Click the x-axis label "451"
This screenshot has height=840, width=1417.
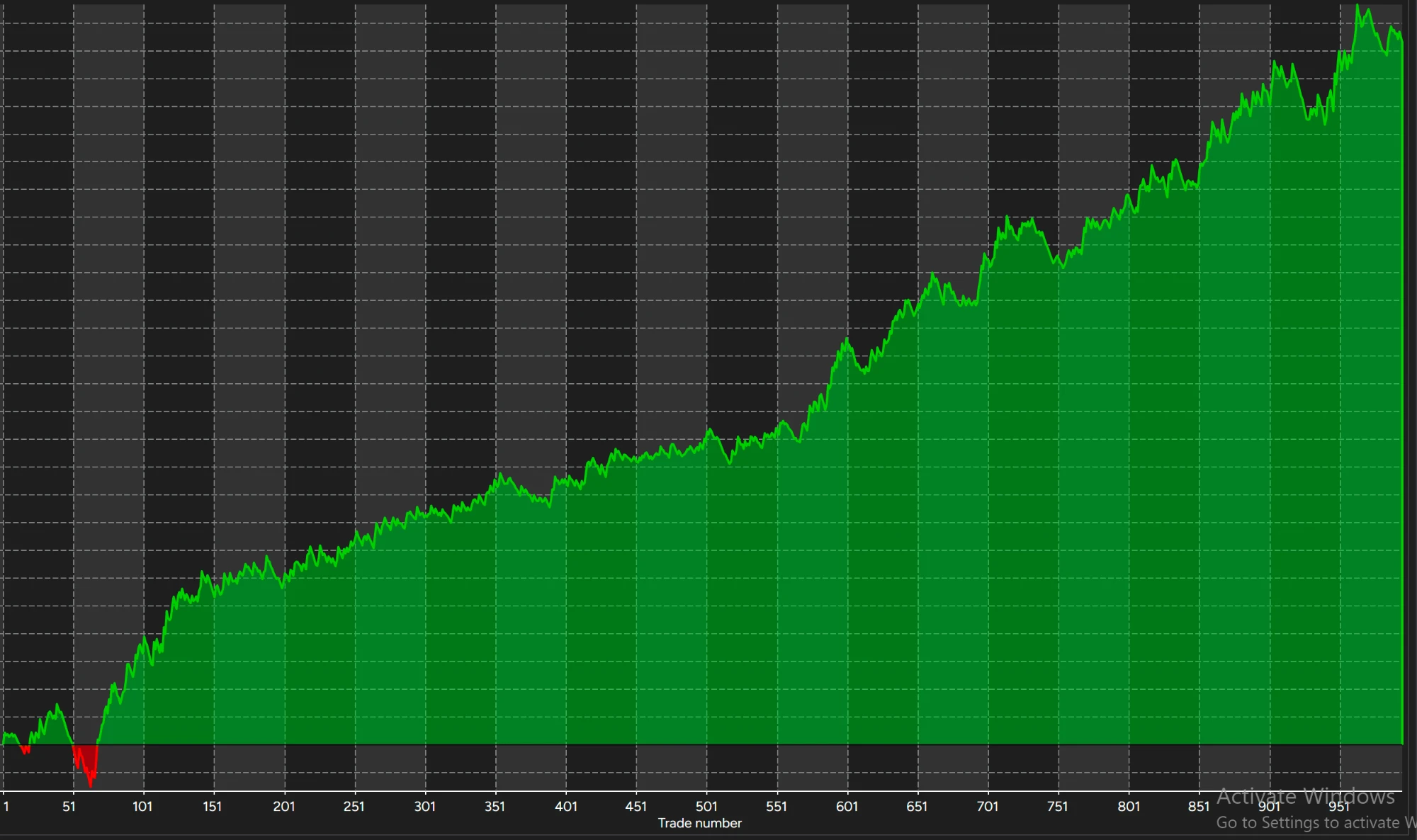point(636,806)
